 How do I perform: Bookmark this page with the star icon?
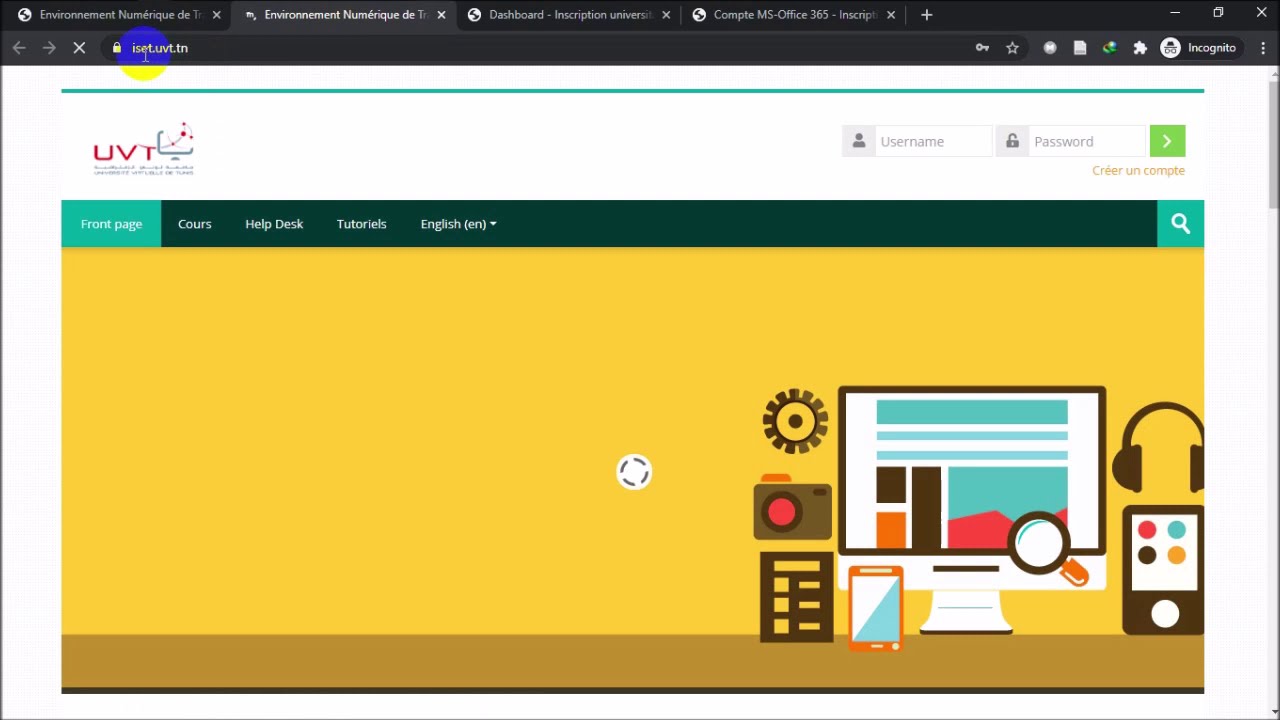tap(1012, 48)
